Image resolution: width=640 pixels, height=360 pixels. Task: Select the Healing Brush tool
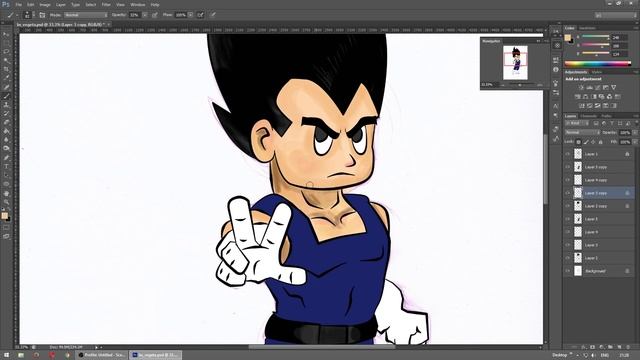coord(6,87)
